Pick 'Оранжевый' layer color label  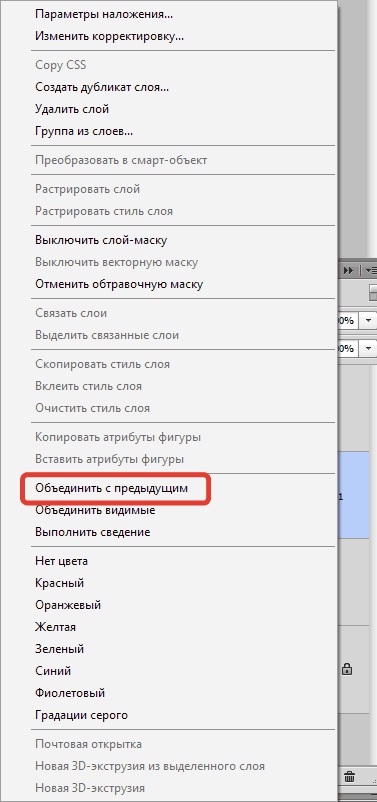68,605
